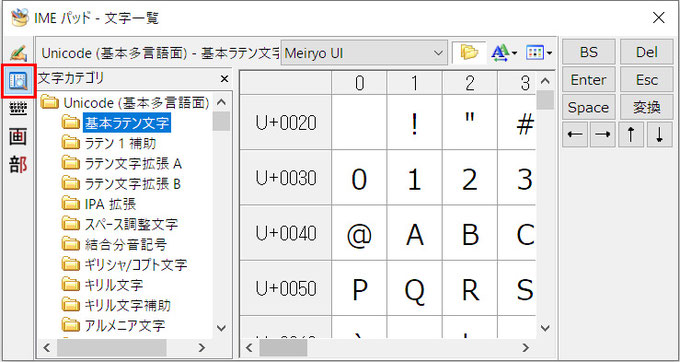Close the 文字カテゴリ pane

(224, 78)
